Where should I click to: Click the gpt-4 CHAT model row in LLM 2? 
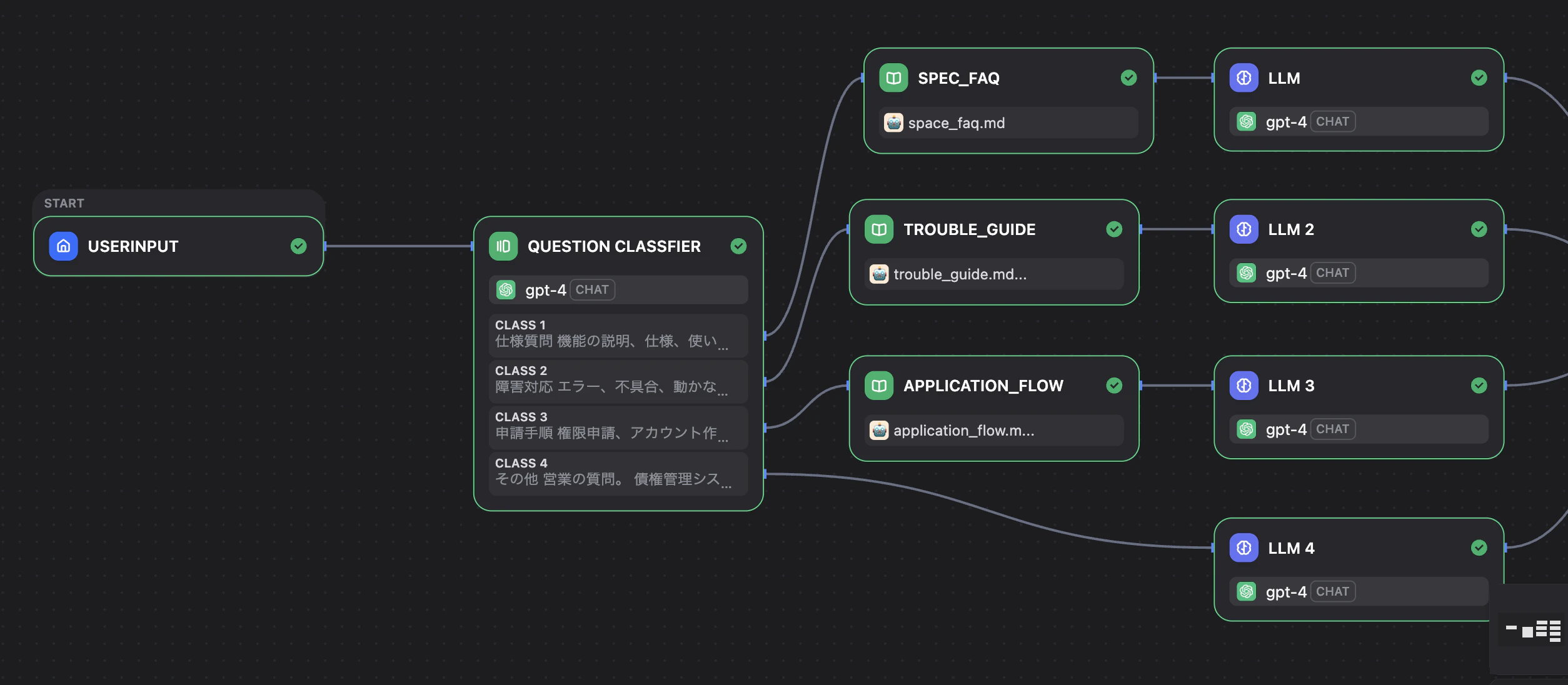pyautogui.click(x=1358, y=273)
